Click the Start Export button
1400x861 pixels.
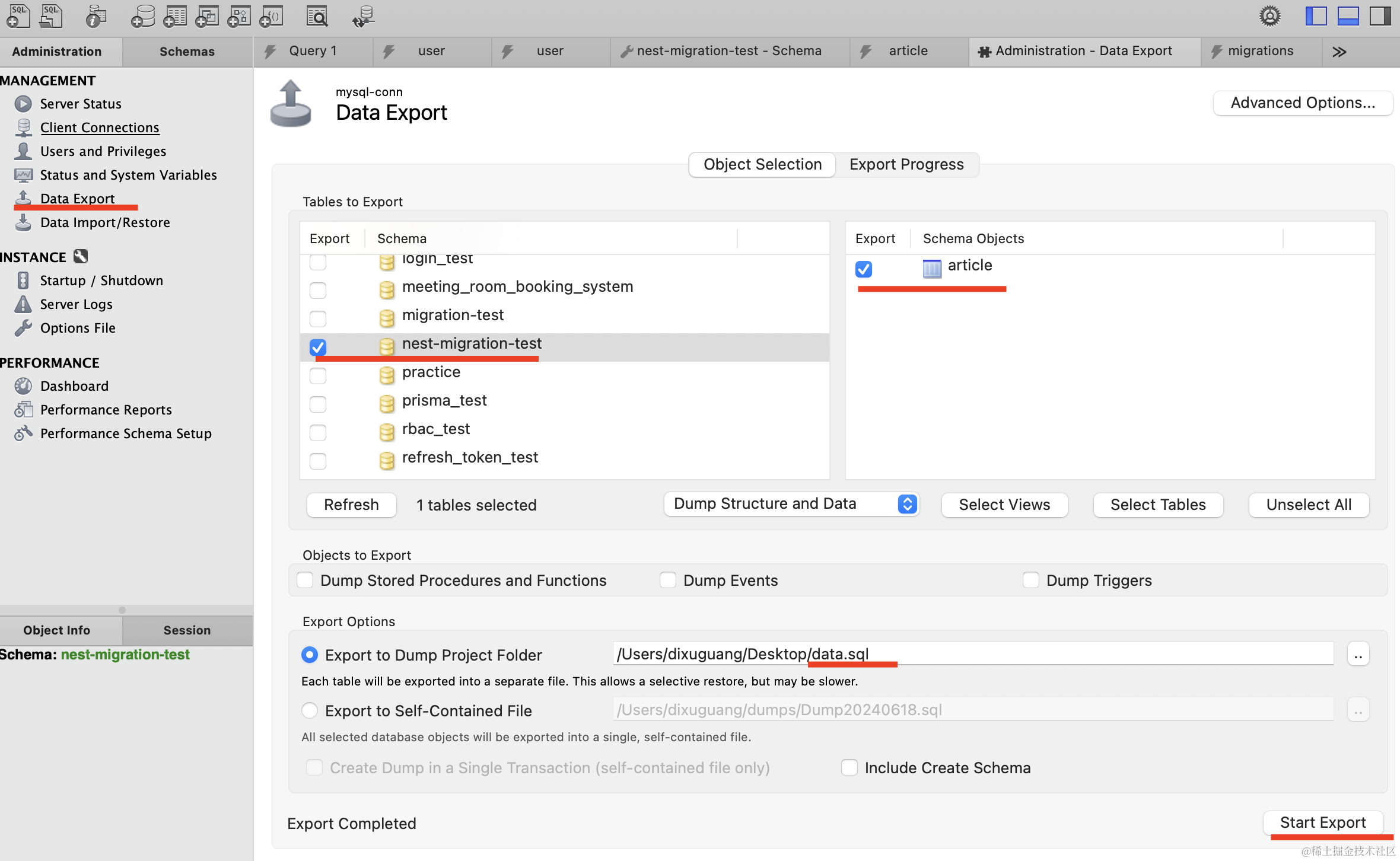click(x=1323, y=822)
